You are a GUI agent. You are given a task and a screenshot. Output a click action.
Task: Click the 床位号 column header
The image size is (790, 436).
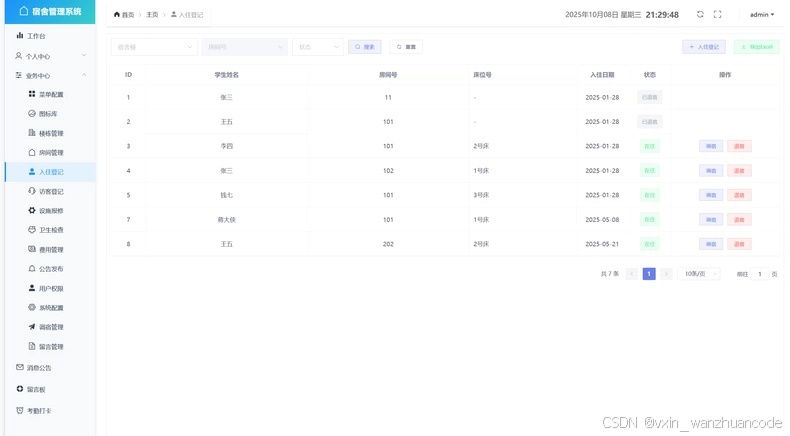pos(482,75)
